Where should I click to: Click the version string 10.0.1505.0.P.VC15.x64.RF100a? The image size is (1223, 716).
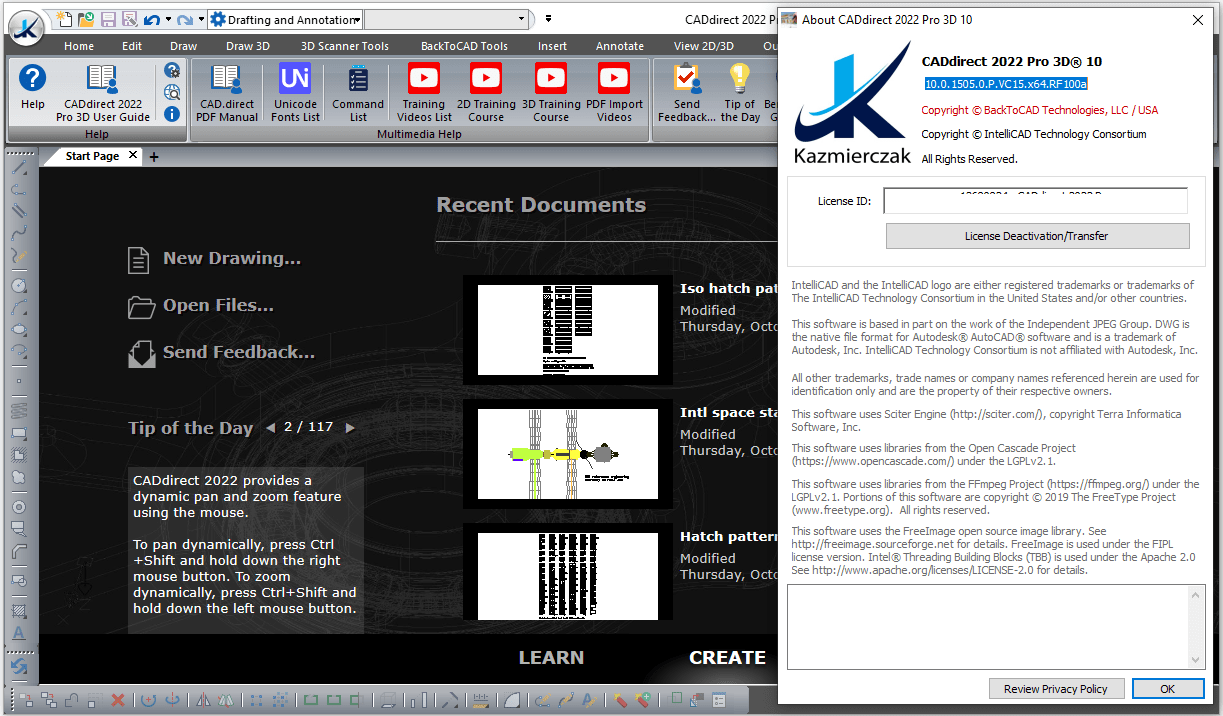1005,84
